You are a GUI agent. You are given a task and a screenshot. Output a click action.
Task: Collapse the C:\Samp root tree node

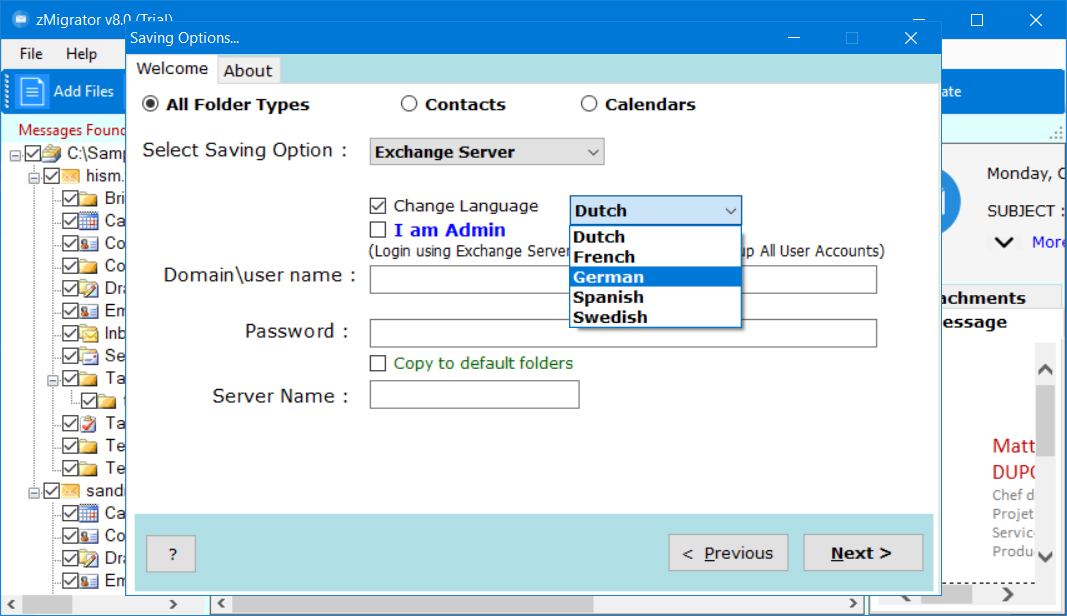click(x=15, y=156)
